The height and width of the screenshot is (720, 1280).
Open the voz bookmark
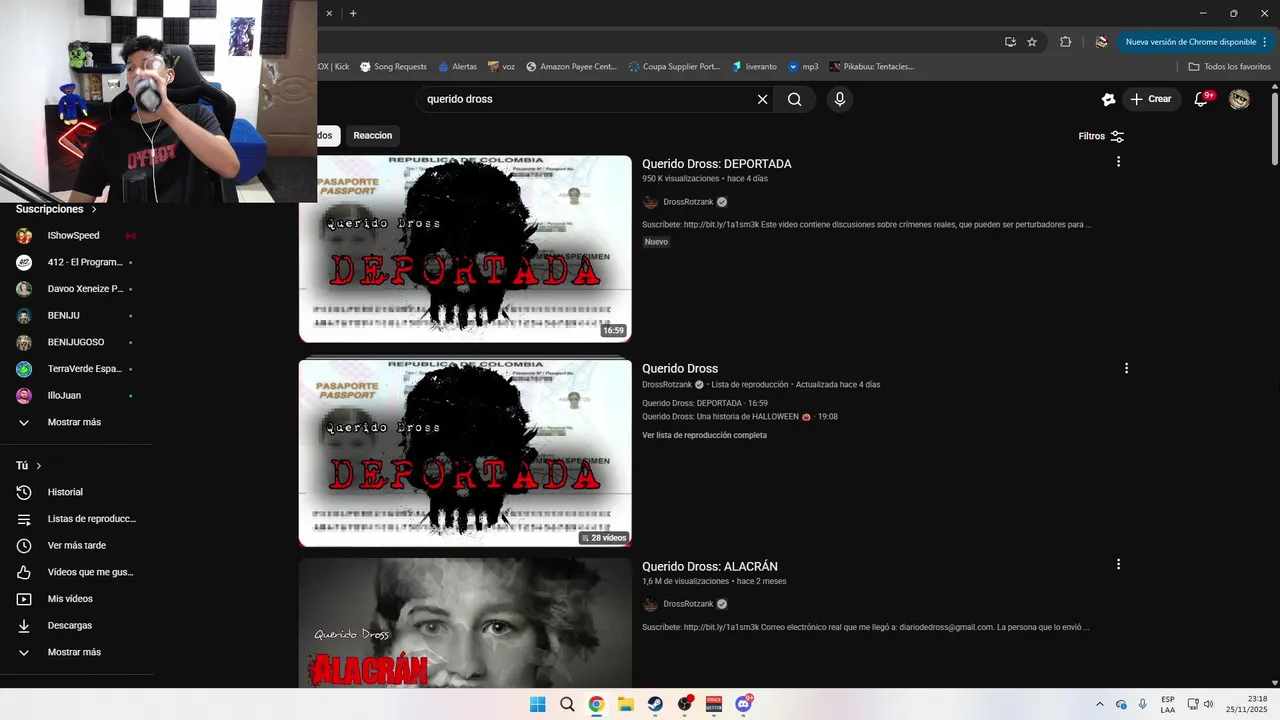501,67
